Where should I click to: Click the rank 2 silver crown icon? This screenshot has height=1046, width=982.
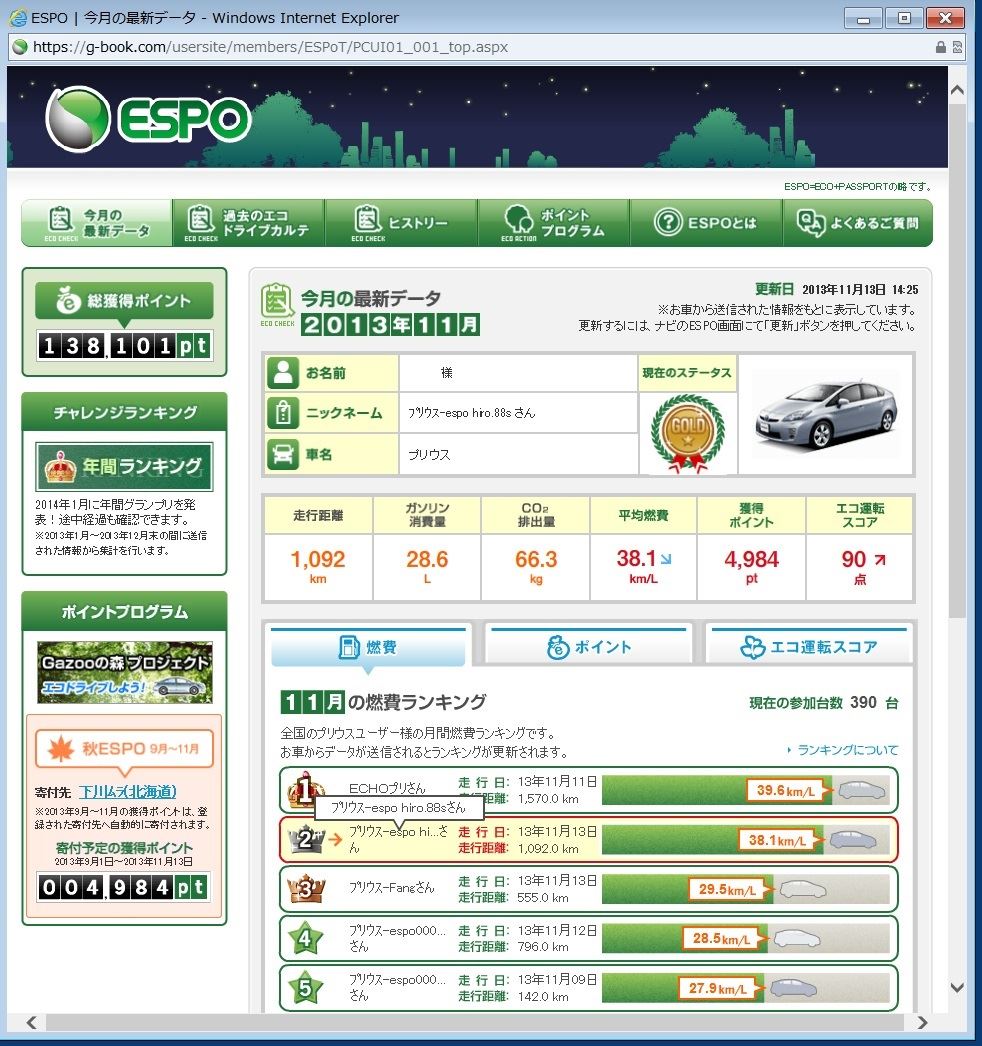click(305, 839)
